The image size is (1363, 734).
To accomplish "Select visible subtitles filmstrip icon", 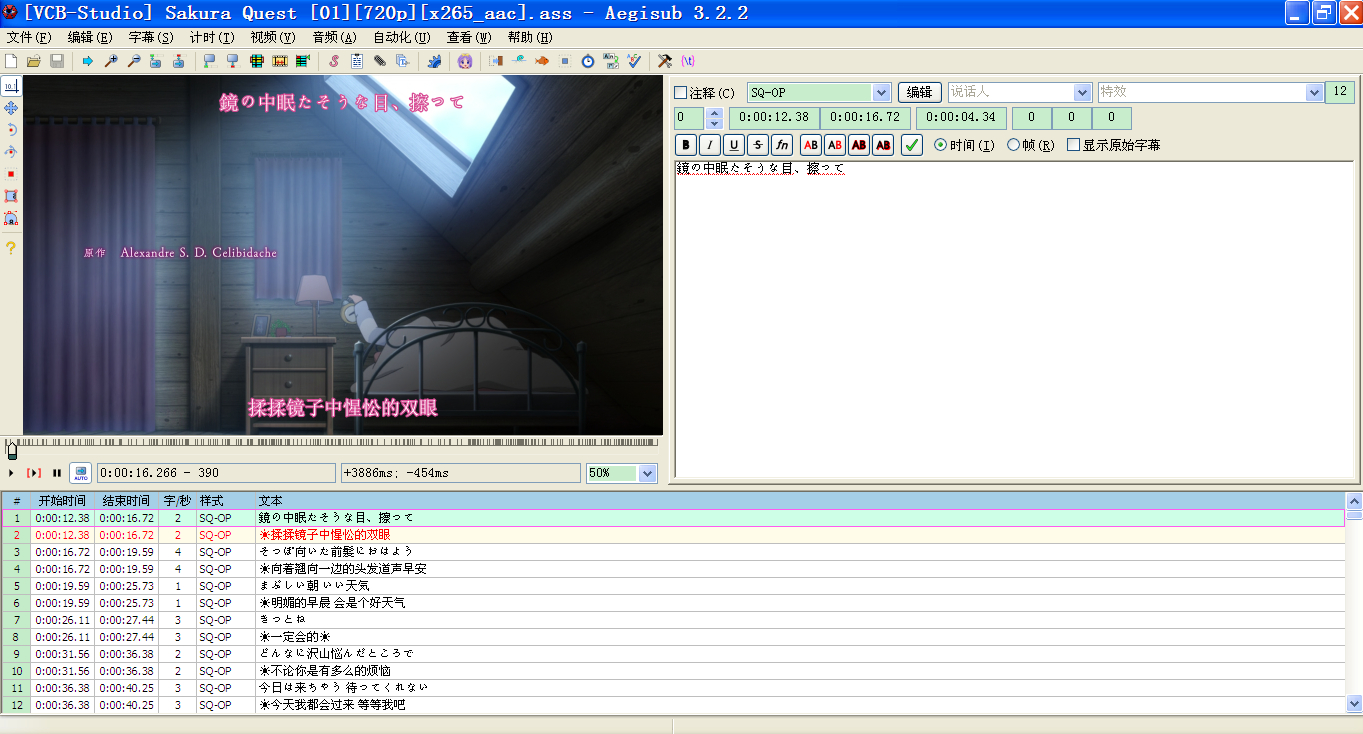I will click(x=256, y=61).
